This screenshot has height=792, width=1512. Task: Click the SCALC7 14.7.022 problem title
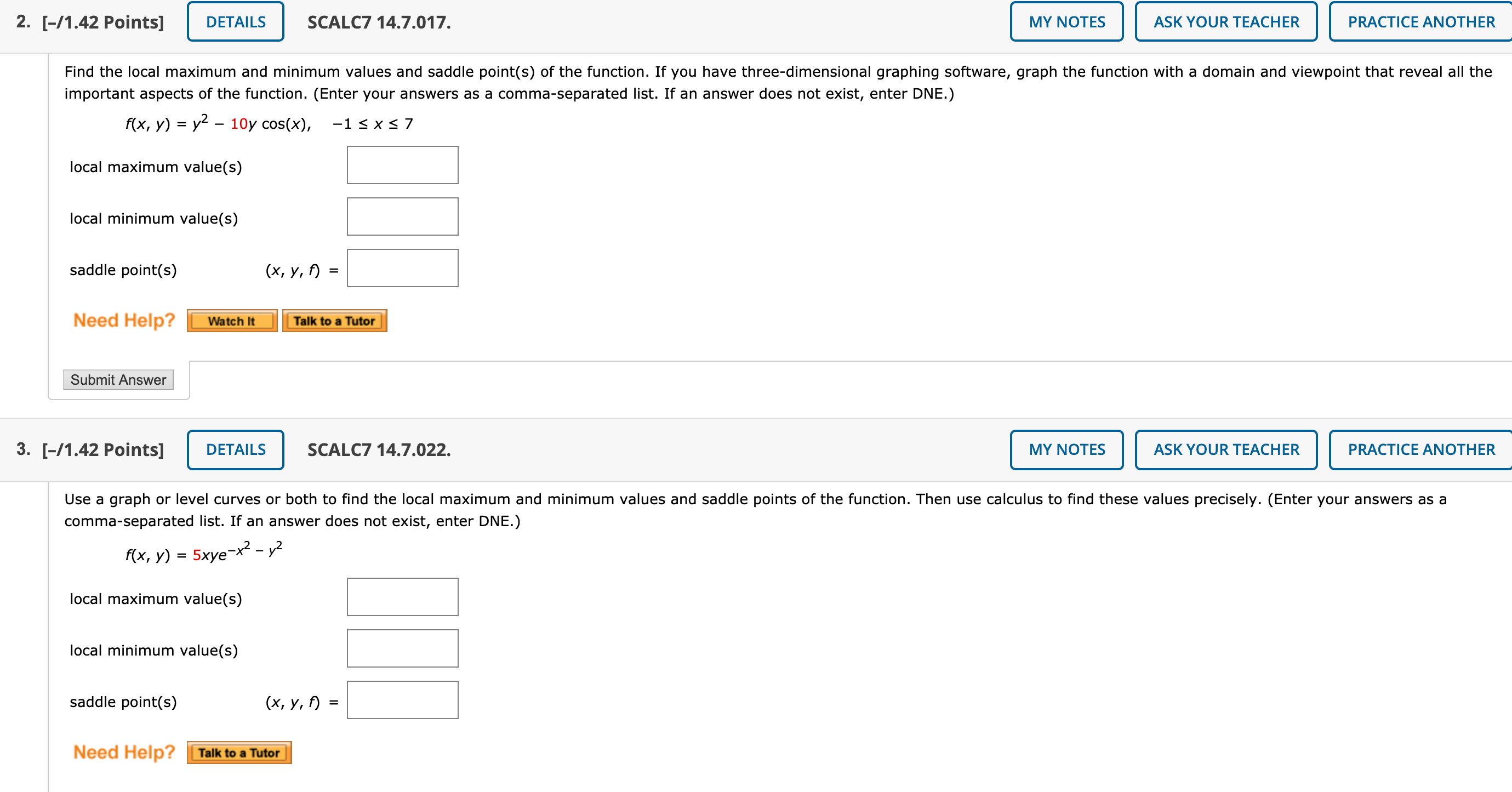click(x=379, y=450)
